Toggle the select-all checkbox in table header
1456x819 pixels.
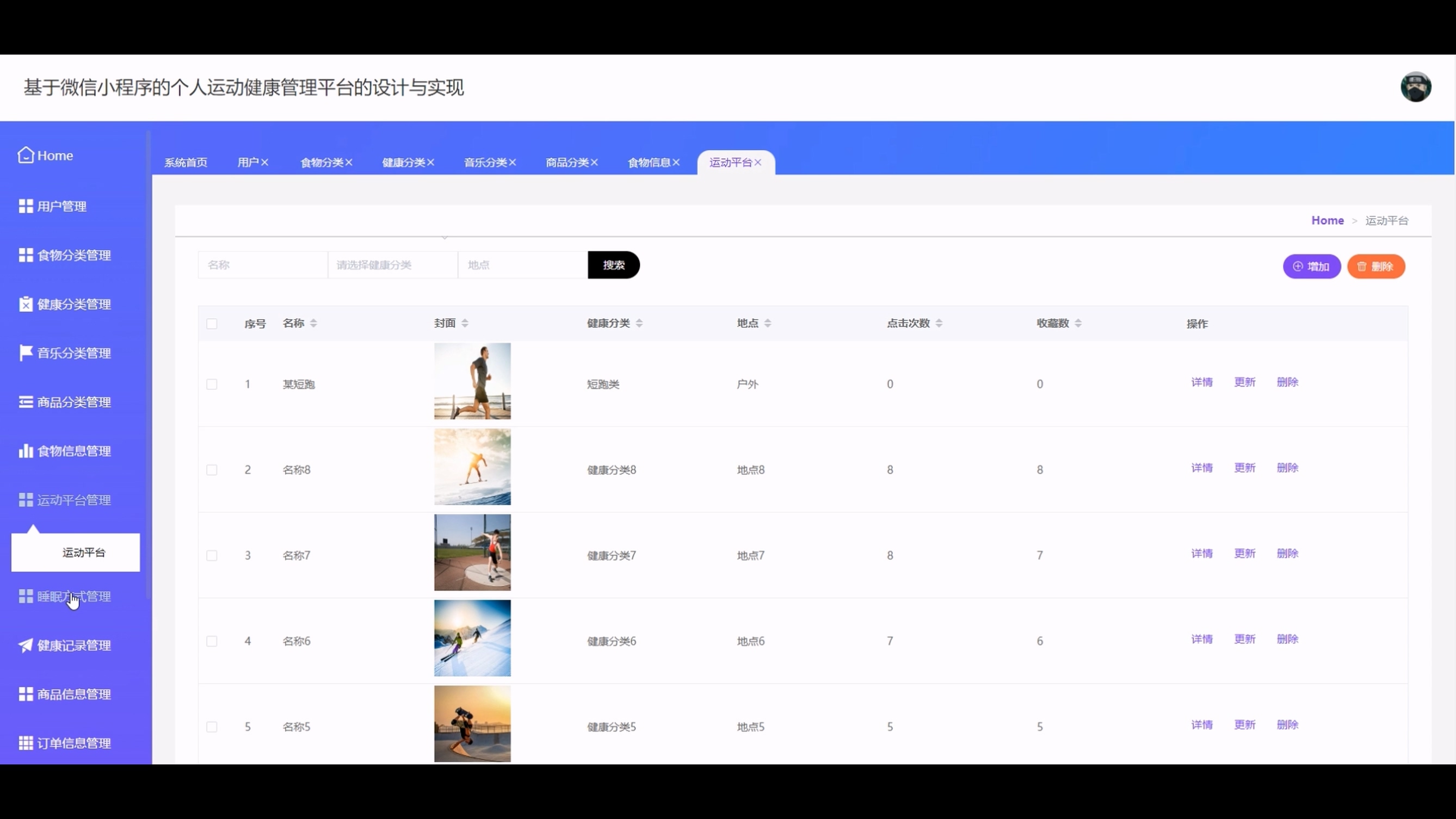(x=212, y=324)
